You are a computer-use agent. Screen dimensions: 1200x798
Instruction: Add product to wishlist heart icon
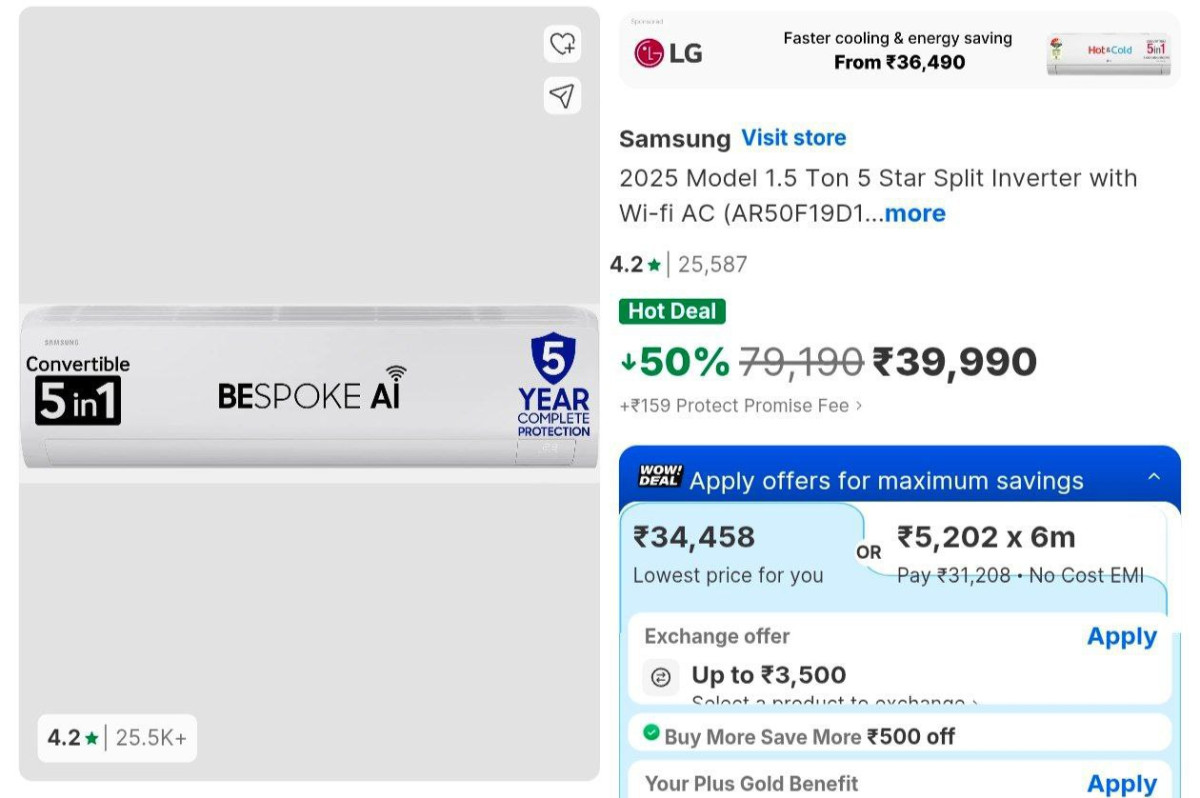(x=563, y=43)
